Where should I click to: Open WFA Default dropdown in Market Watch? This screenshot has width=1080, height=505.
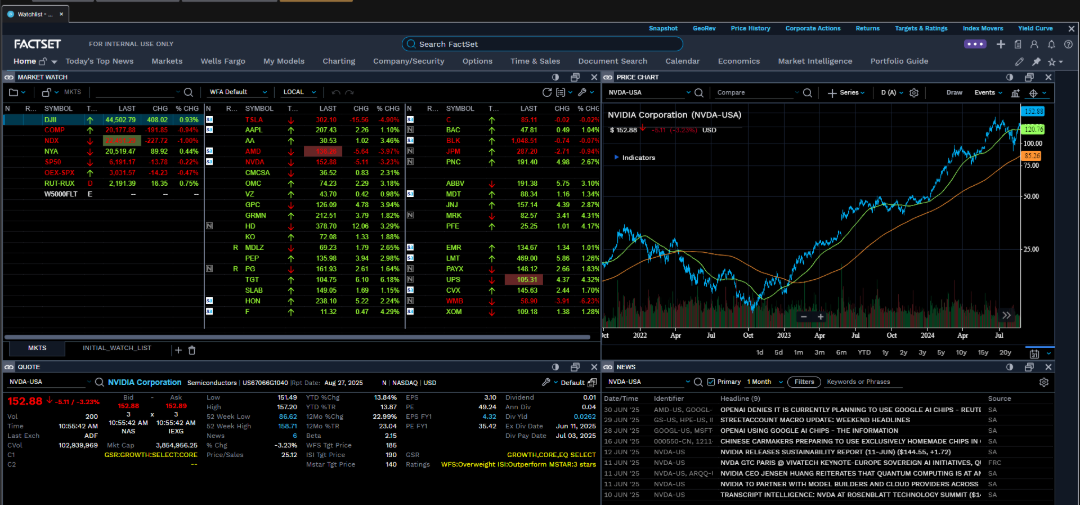238,92
